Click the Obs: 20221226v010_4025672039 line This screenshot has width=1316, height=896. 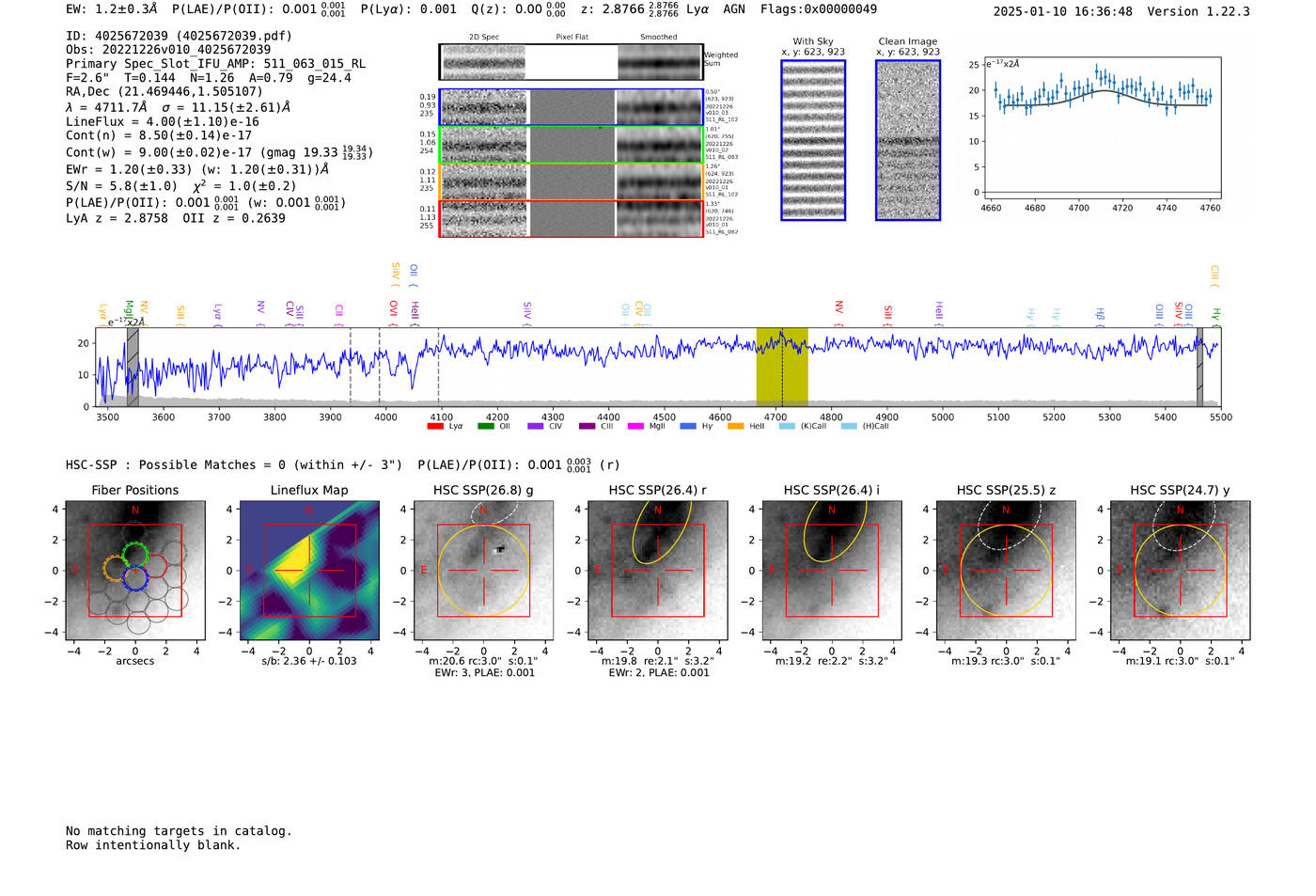click(168, 50)
